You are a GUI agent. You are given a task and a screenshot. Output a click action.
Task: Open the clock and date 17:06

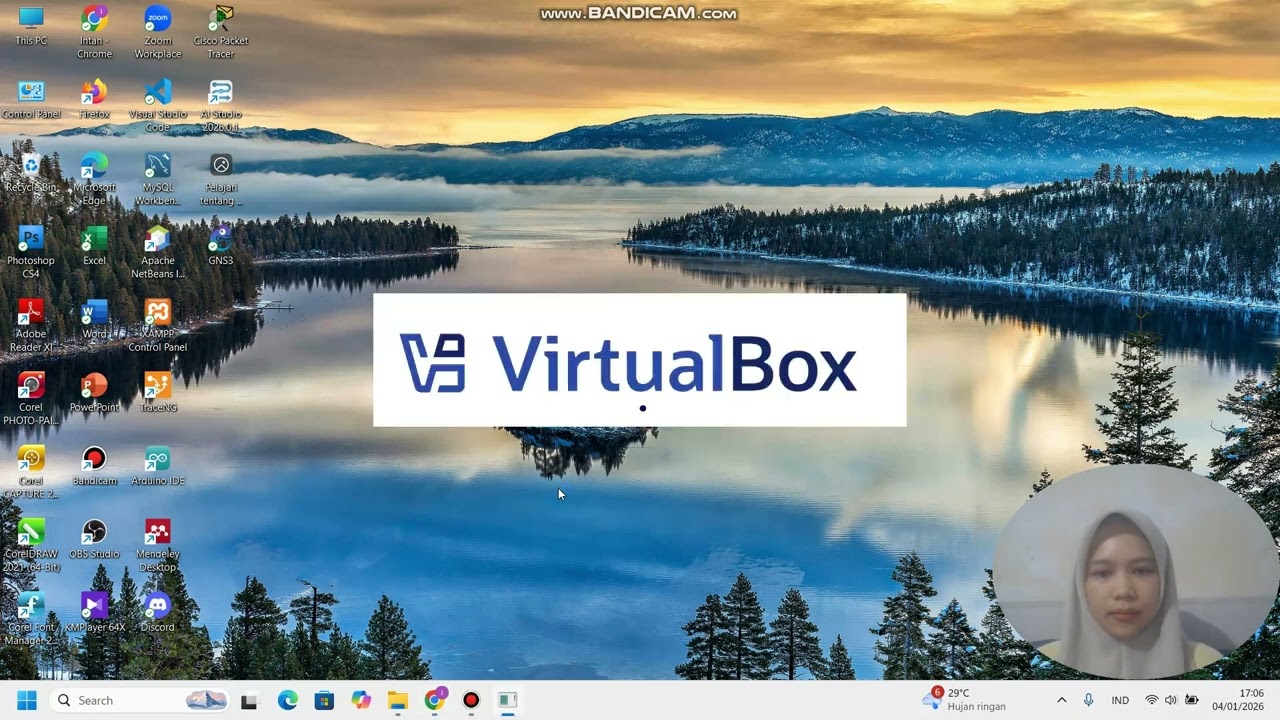(x=1238, y=700)
